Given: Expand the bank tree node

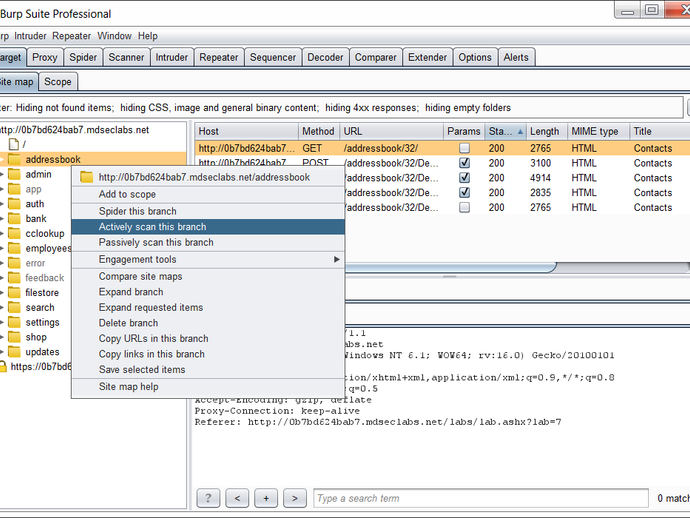Looking at the screenshot, I should (2, 219).
